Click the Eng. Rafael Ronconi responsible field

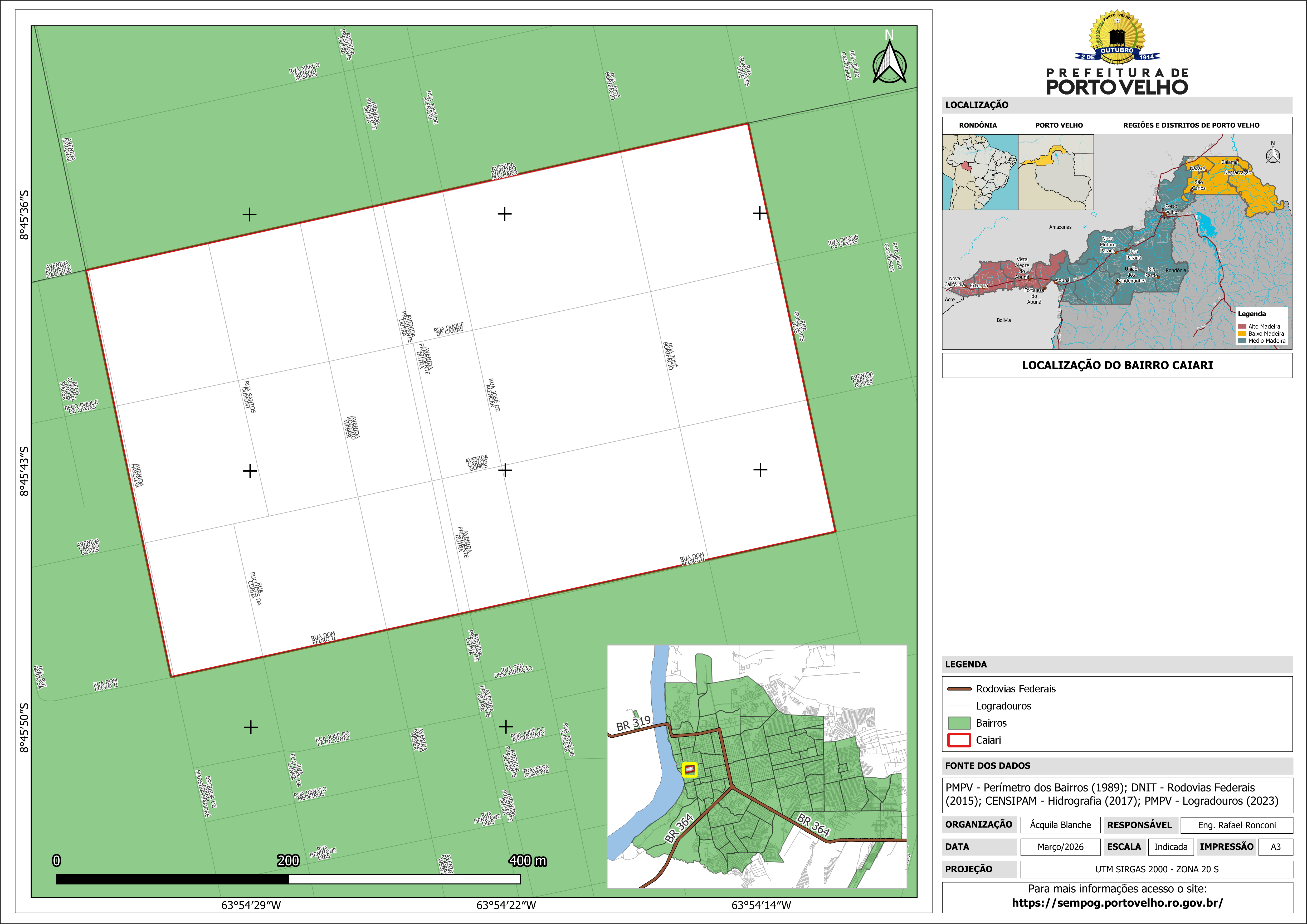(1236, 825)
